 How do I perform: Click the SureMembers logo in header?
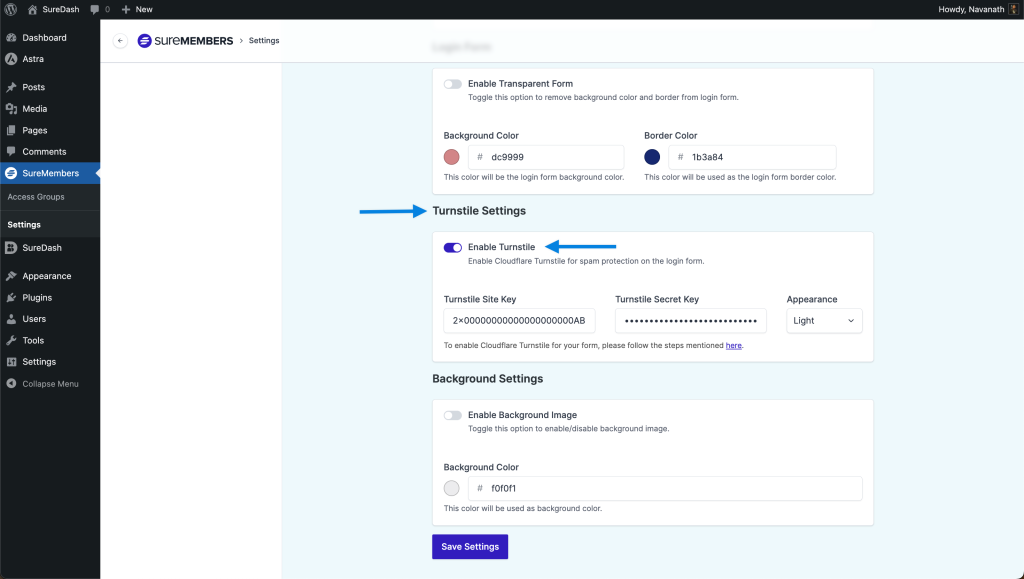185,40
